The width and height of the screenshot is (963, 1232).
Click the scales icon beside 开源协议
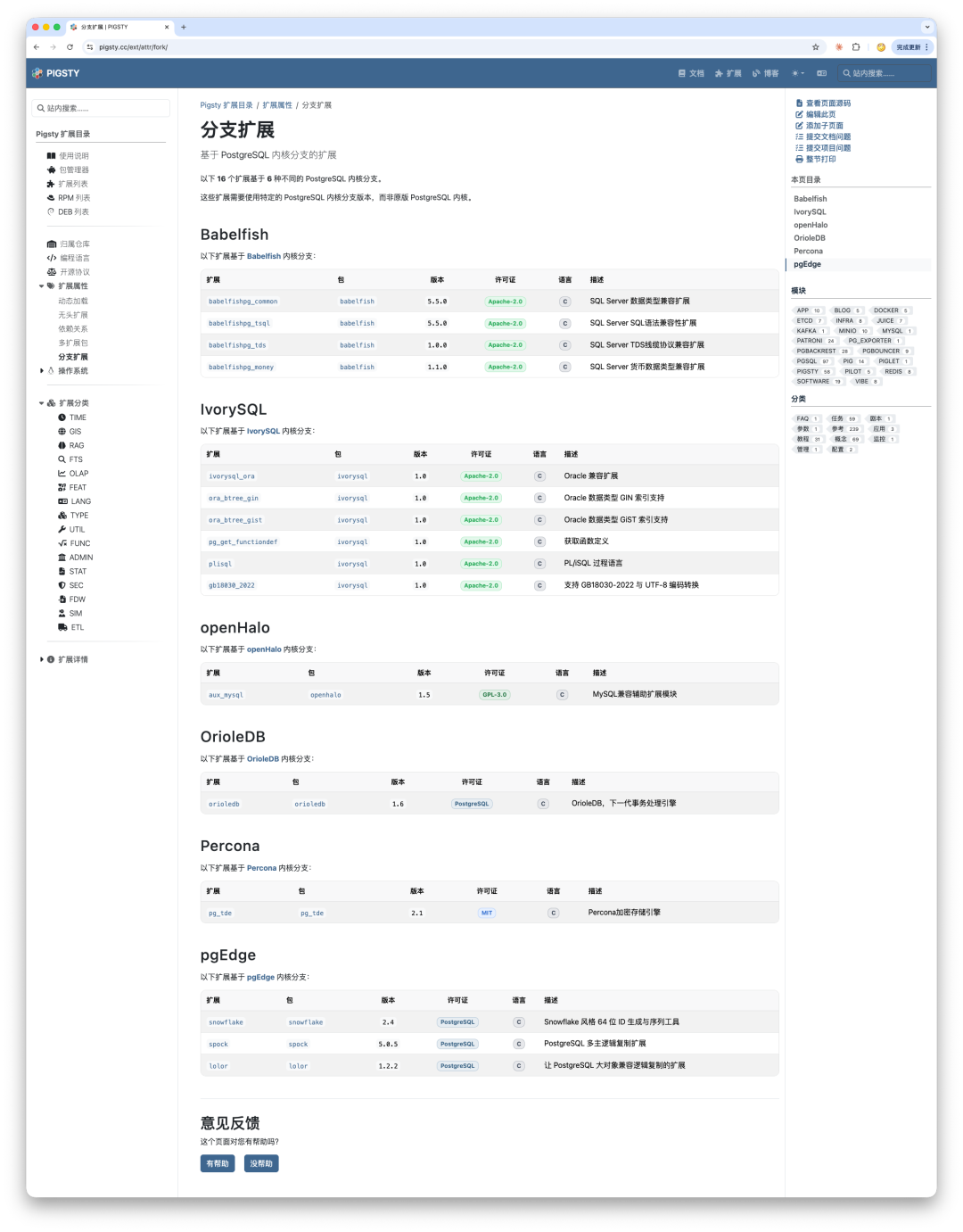pyautogui.click(x=52, y=272)
